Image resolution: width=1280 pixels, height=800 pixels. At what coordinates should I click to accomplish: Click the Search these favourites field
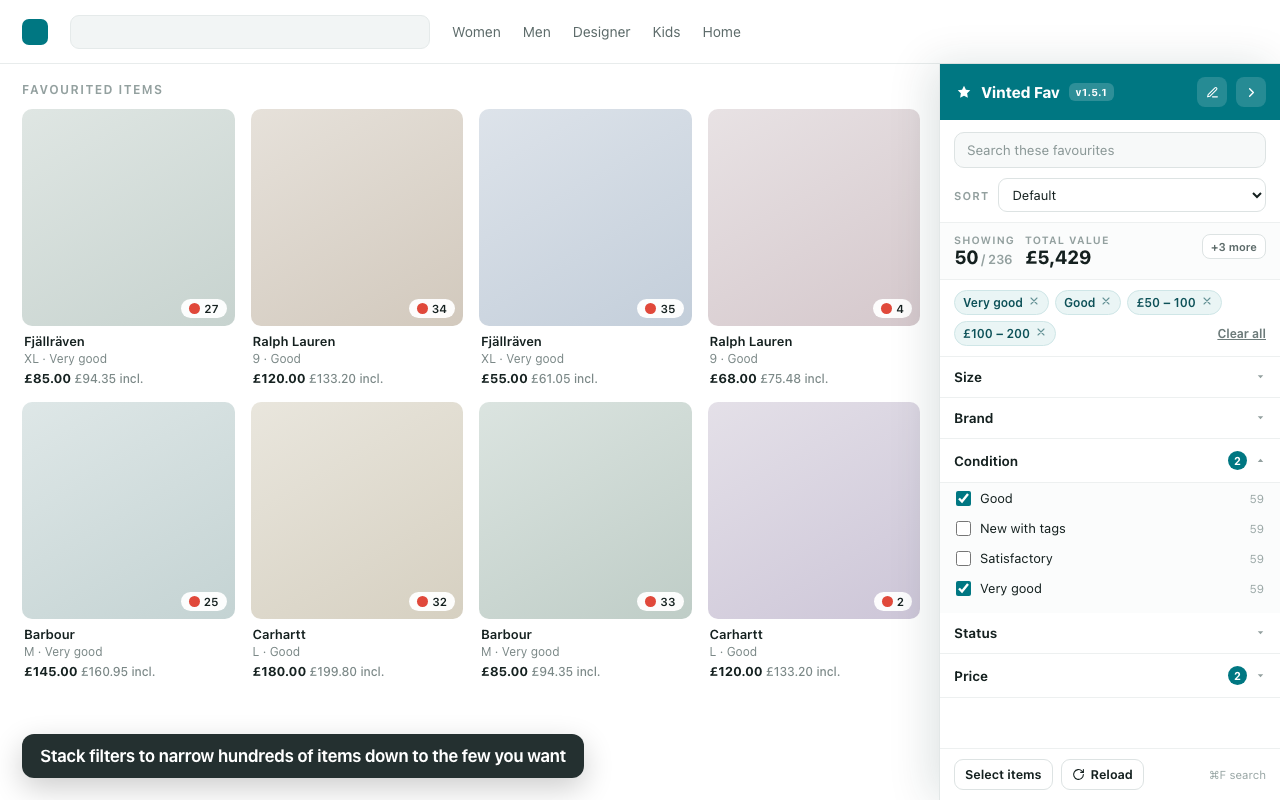[x=1110, y=150]
